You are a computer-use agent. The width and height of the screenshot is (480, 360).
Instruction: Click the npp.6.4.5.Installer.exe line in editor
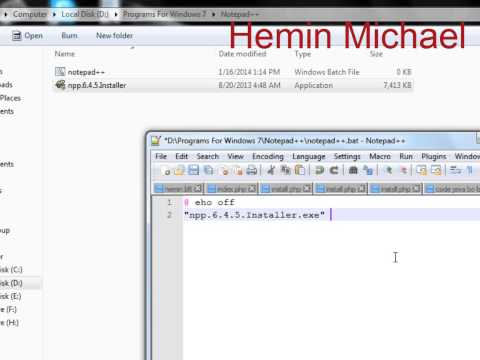point(255,215)
